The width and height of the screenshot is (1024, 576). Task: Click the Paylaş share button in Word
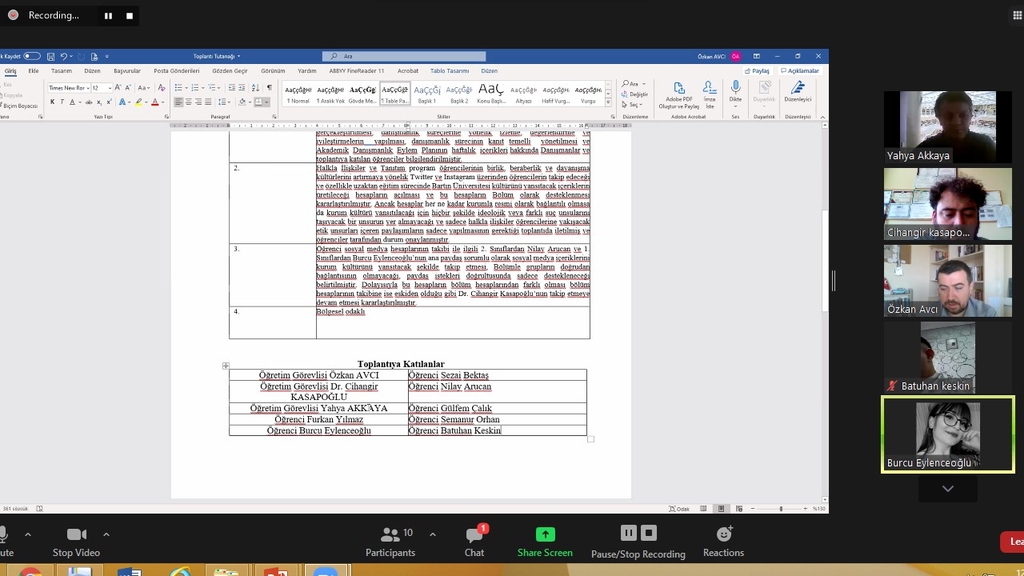pyautogui.click(x=759, y=71)
